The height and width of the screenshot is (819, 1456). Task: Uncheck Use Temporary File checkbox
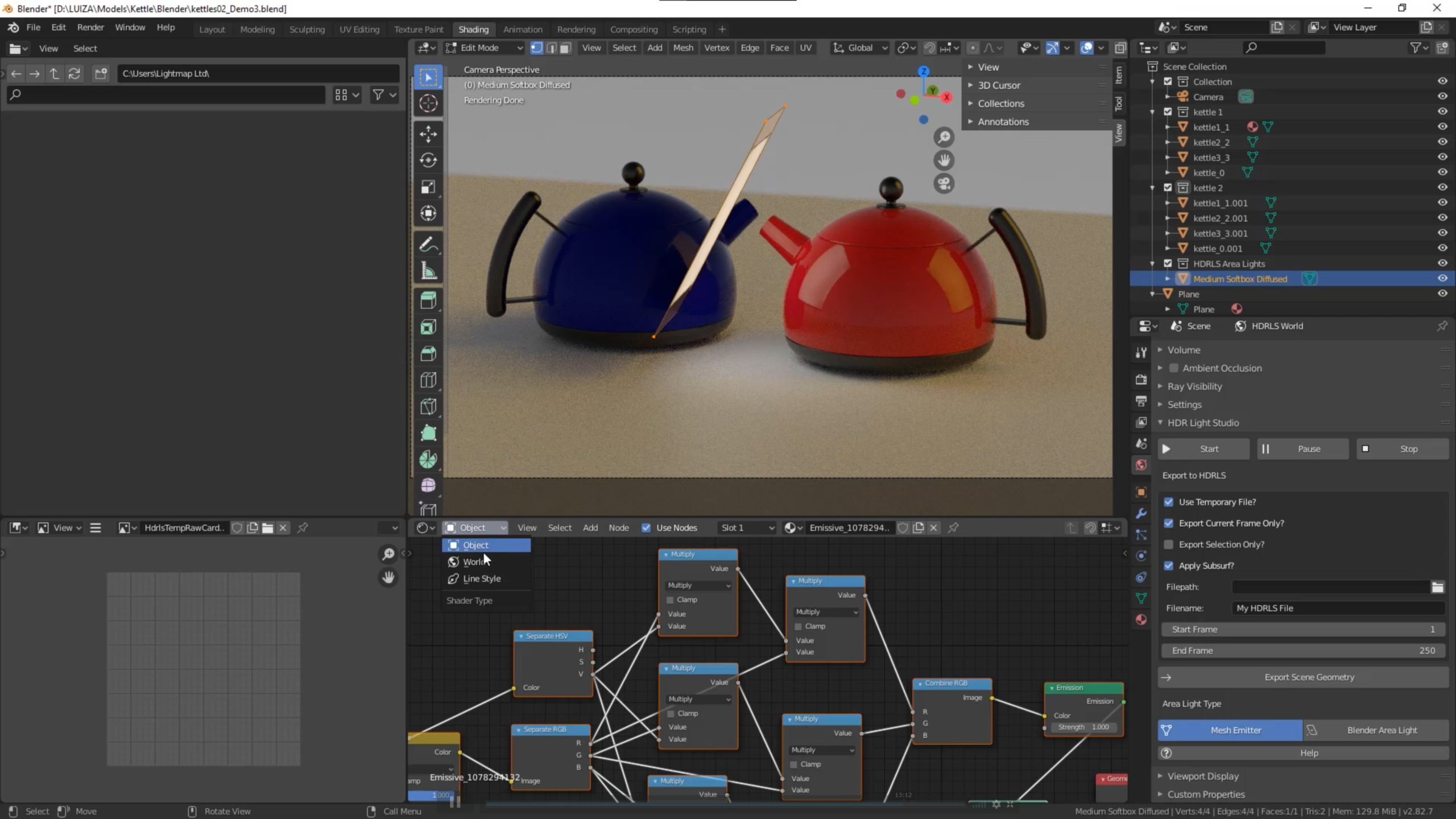click(x=1169, y=502)
